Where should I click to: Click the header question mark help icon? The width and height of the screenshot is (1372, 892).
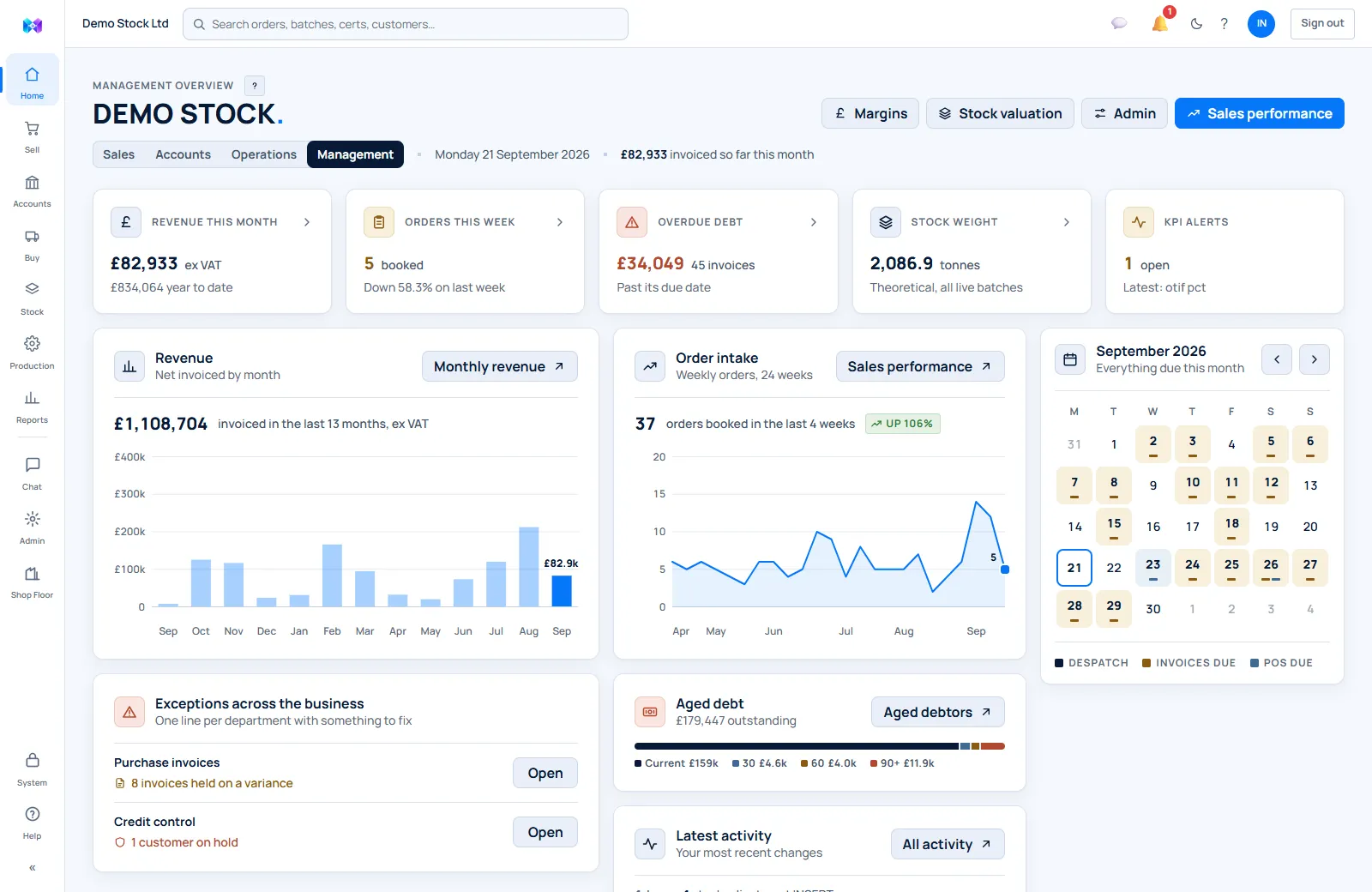1225,24
